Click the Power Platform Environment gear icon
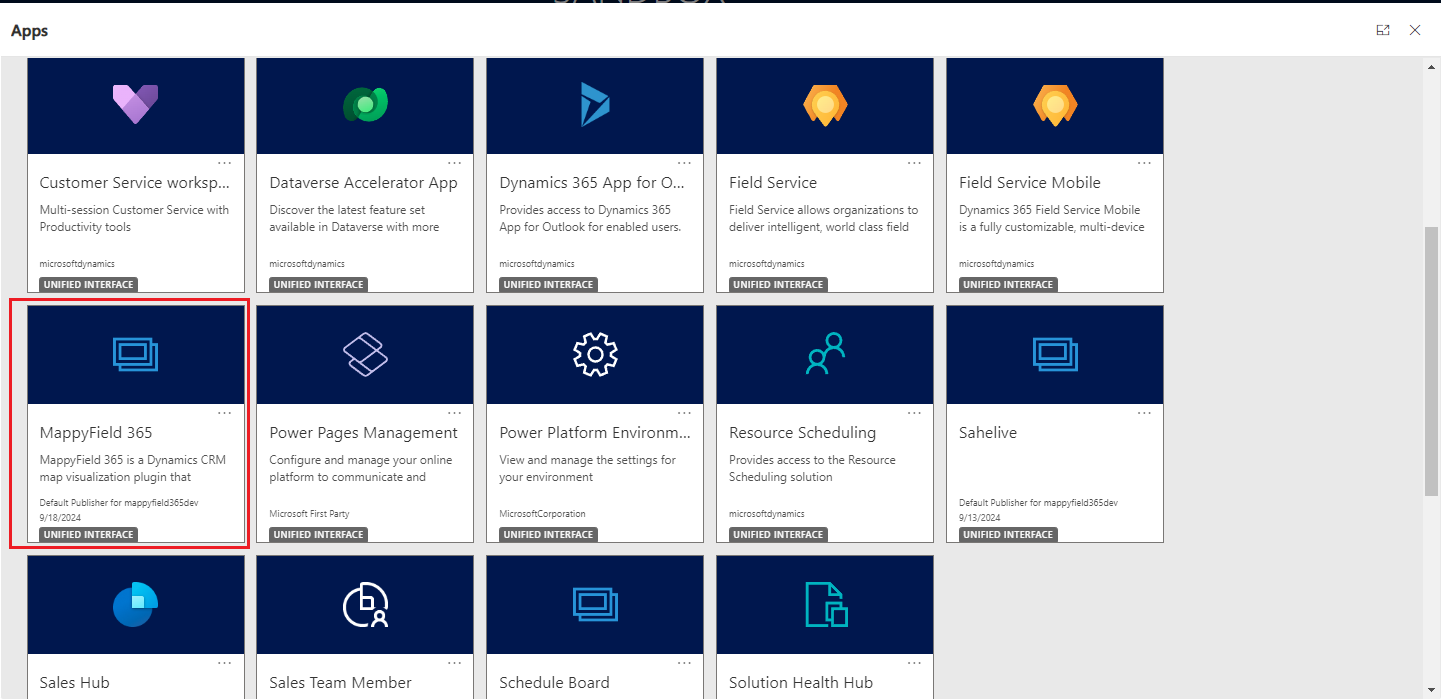The image size is (1441, 699). coord(595,354)
